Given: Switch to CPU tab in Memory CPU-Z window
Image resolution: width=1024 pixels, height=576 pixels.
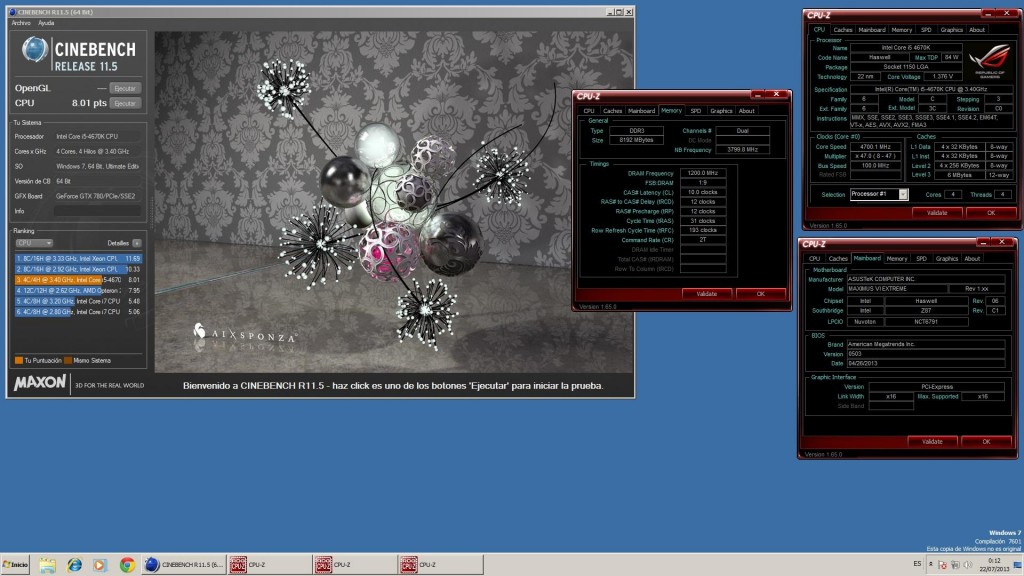Looking at the screenshot, I should pos(589,111).
